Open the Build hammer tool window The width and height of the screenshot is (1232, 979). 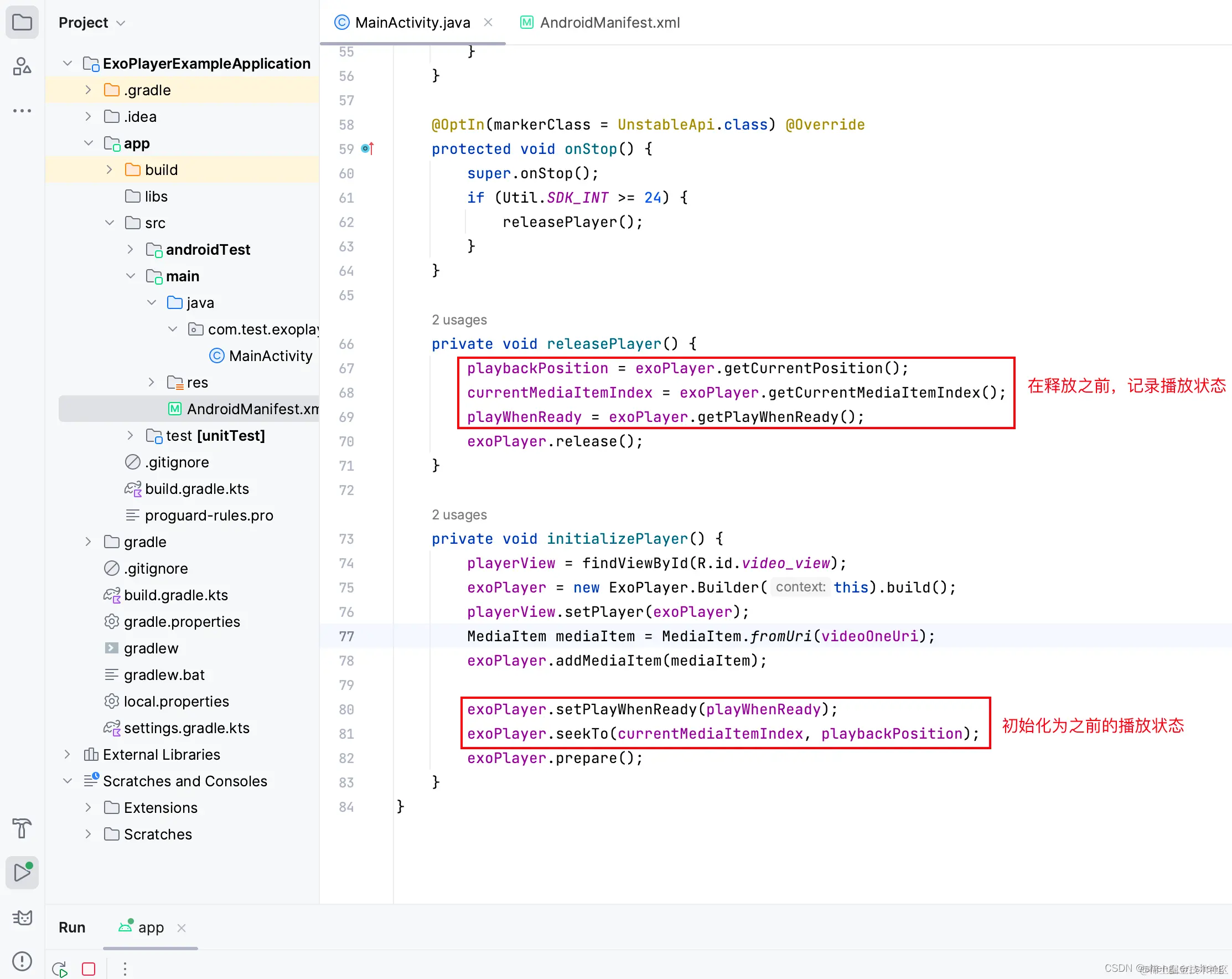22,827
